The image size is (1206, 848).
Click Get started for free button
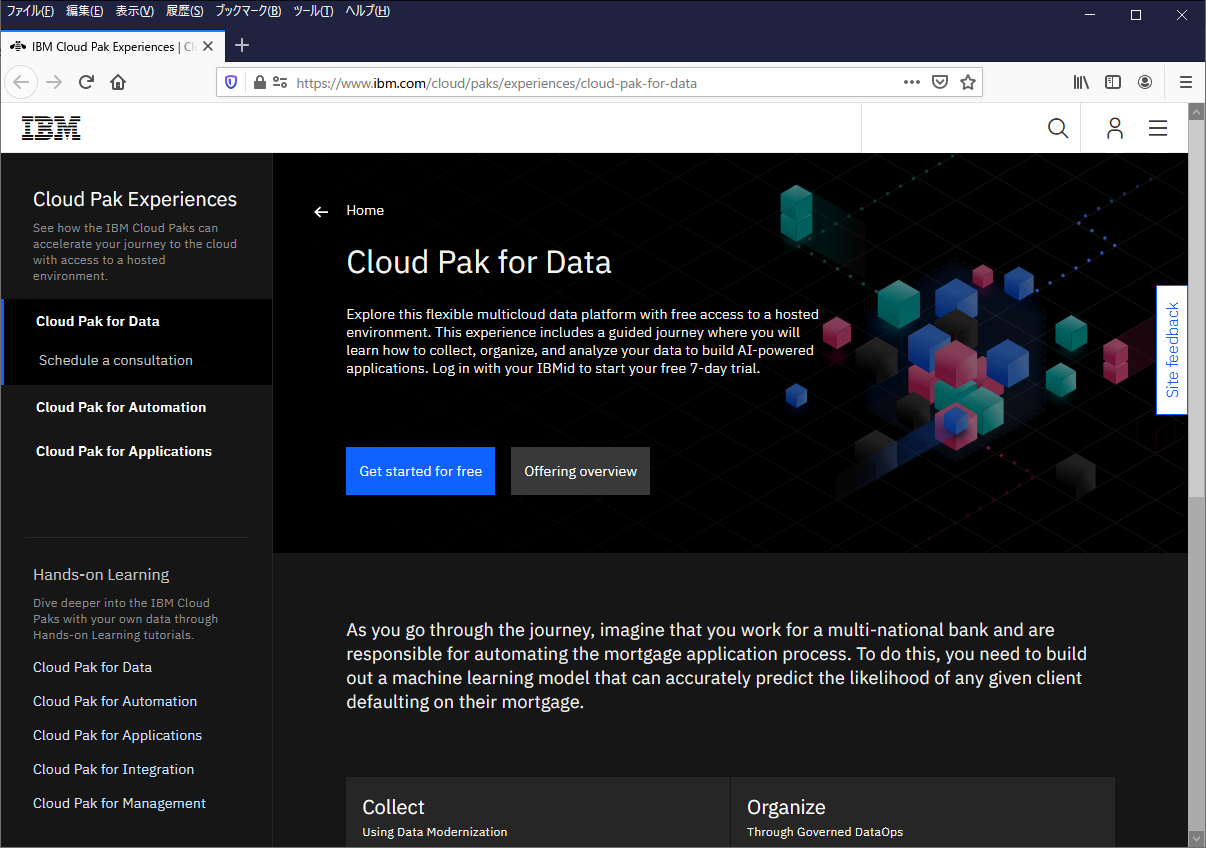pos(420,471)
